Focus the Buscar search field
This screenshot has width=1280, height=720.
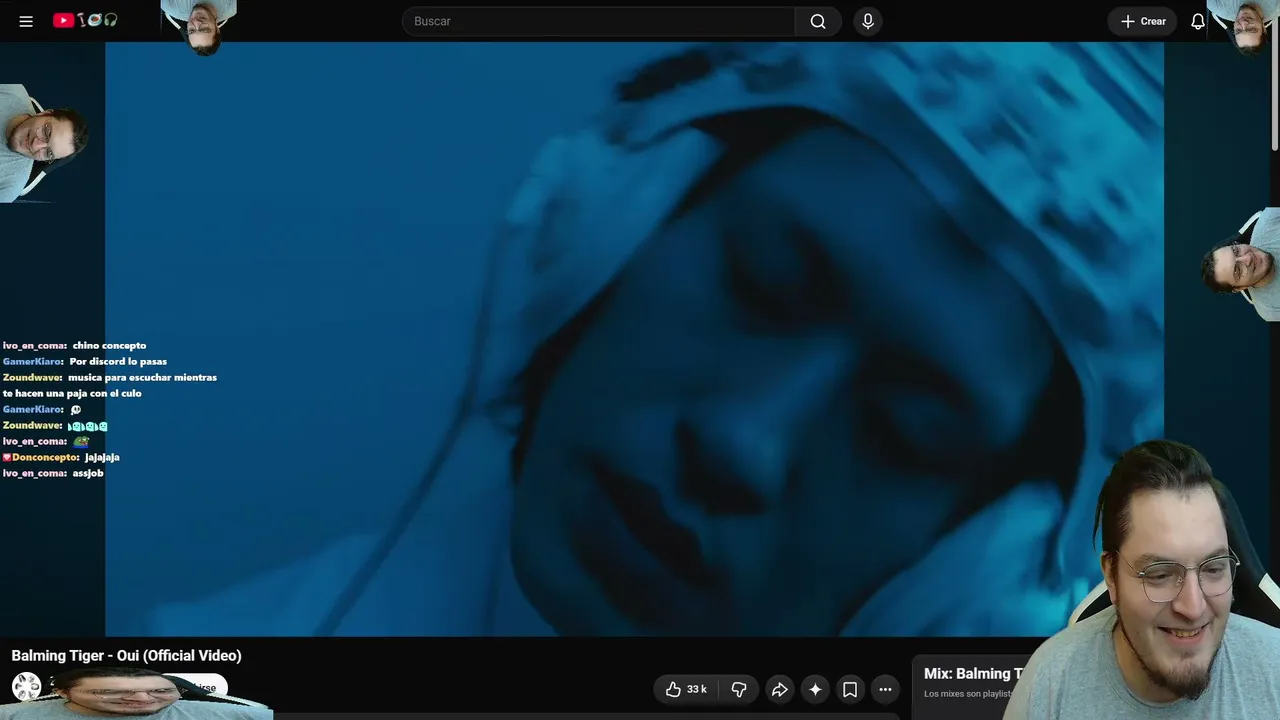[x=598, y=21]
